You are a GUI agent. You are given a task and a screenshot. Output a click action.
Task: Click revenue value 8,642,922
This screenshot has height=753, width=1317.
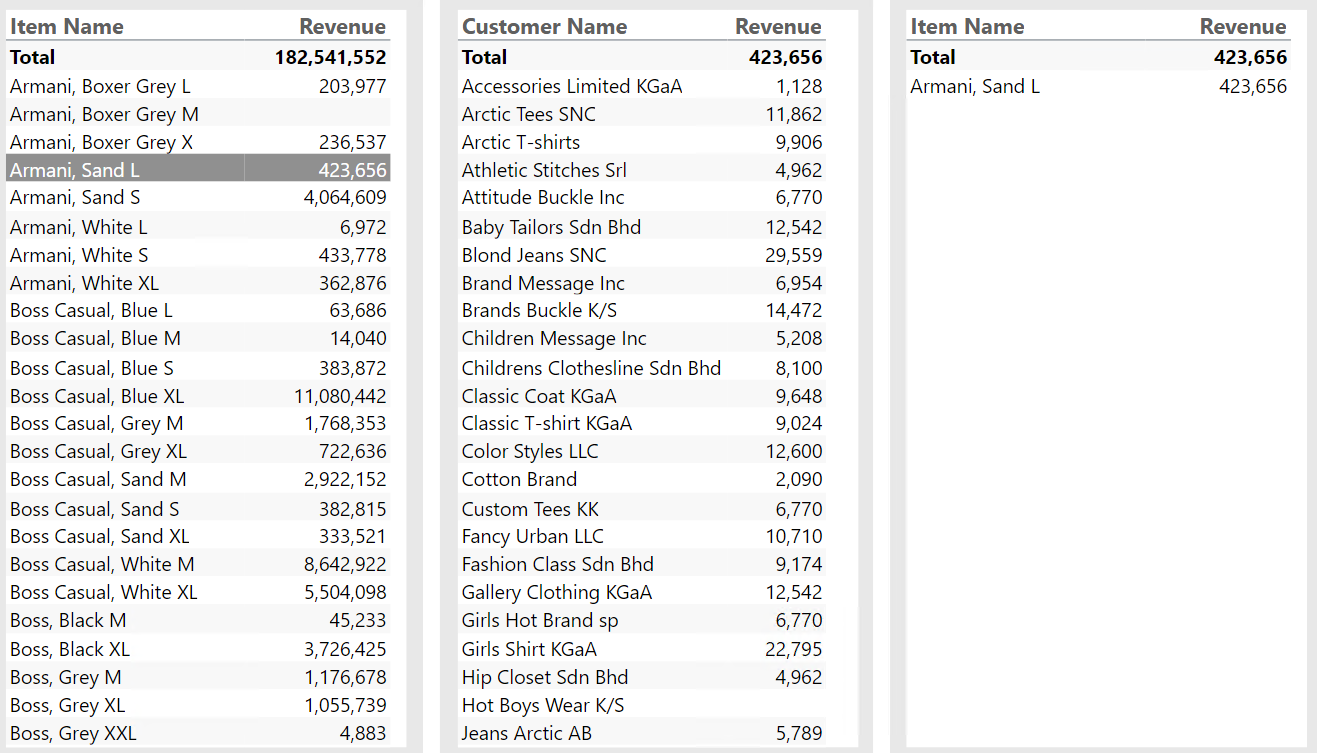[x=345, y=564]
